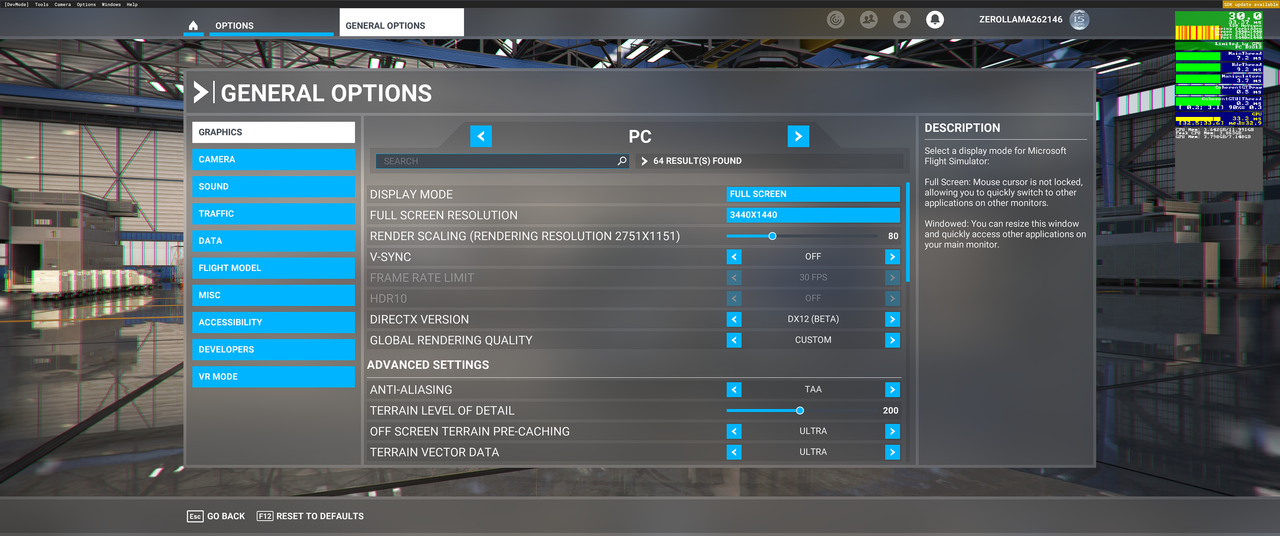
Task: Click DirectX Version left arrow
Action: (x=734, y=319)
